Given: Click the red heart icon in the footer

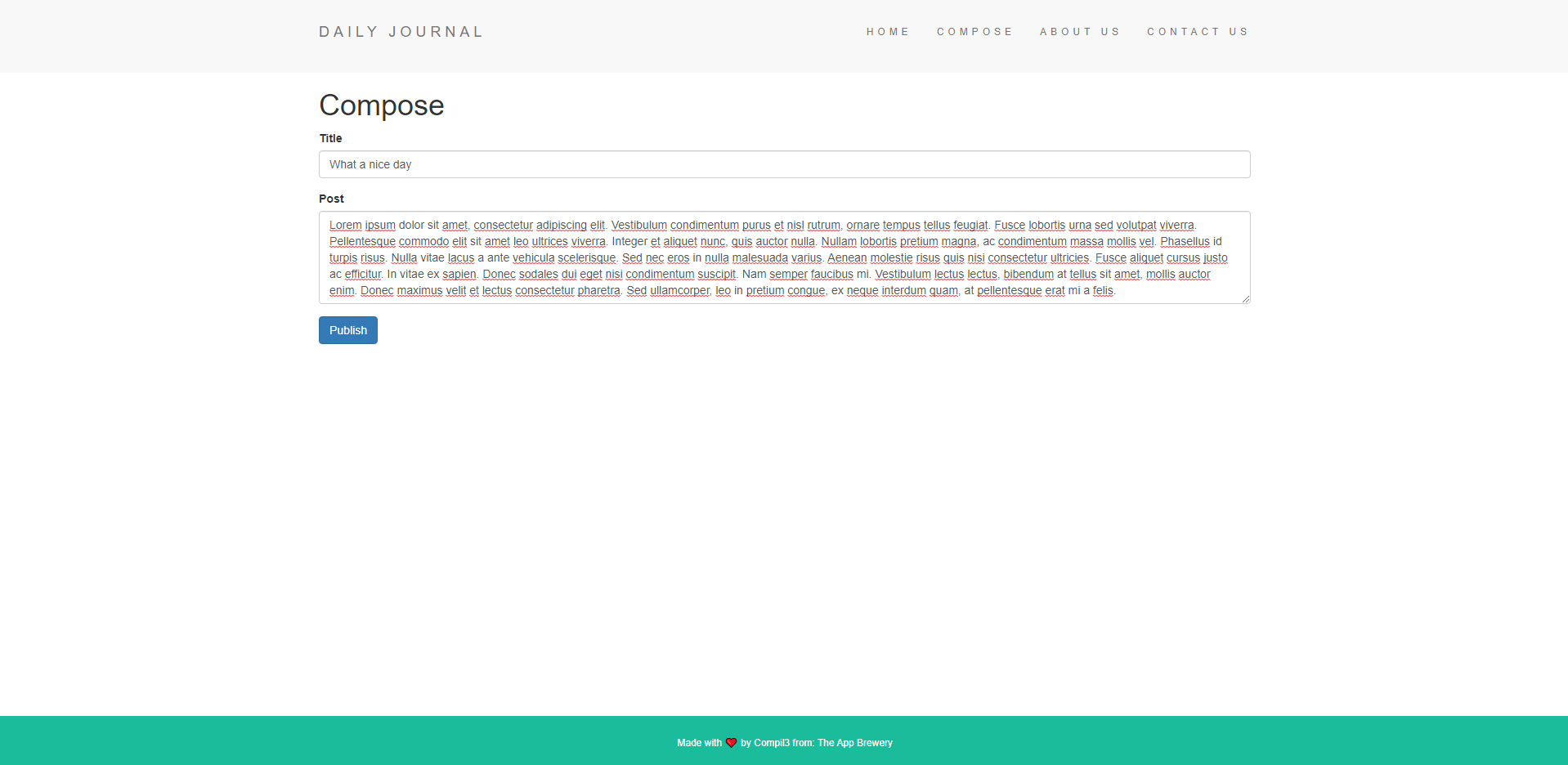Looking at the screenshot, I should click(x=730, y=743).
